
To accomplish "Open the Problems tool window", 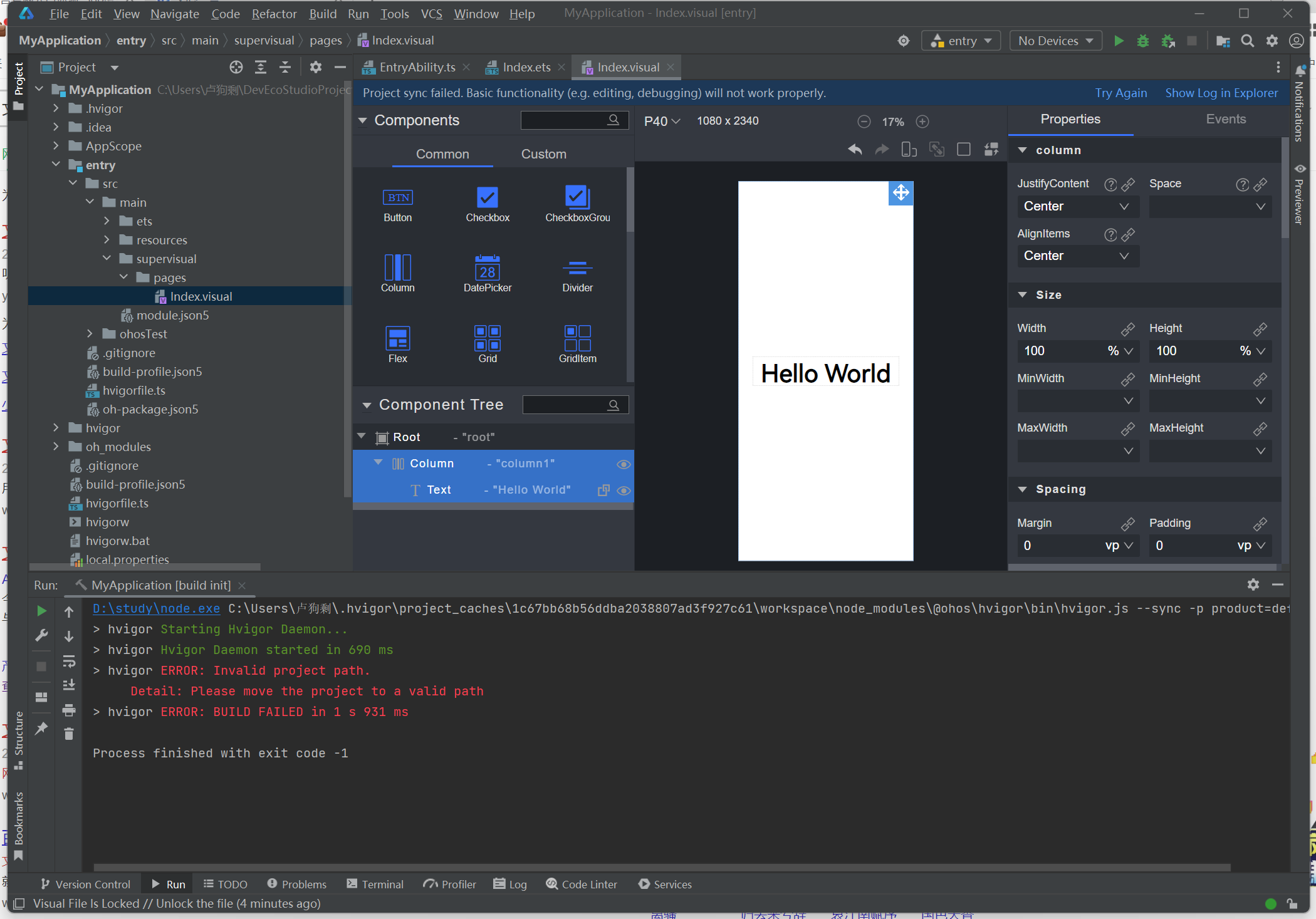I will (296, 884).
